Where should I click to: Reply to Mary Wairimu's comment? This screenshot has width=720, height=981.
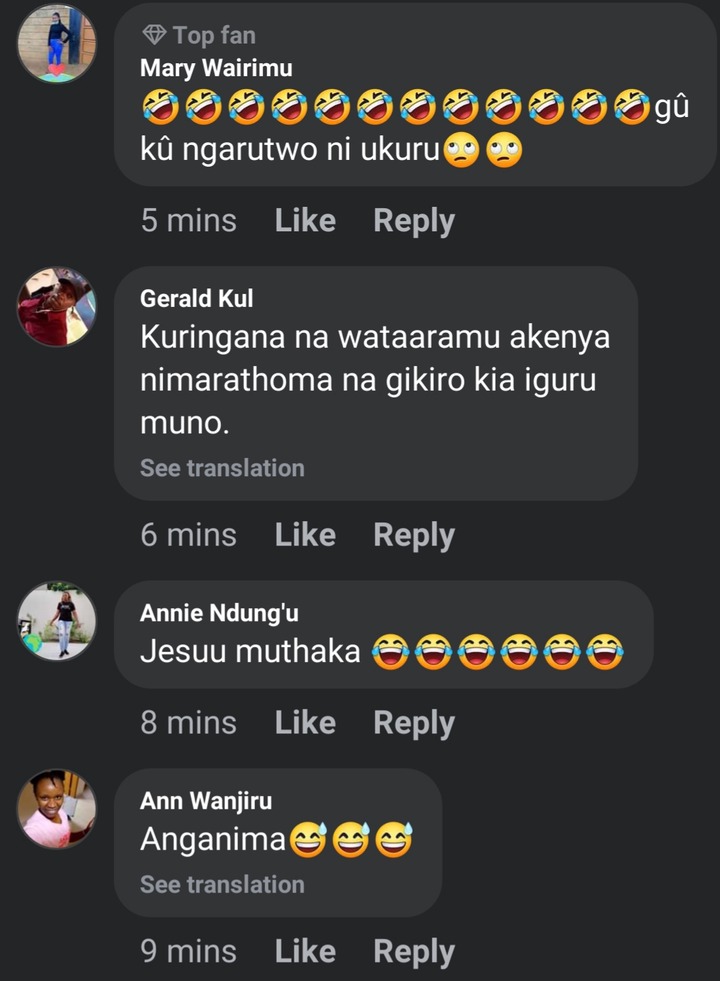[414, 221]
